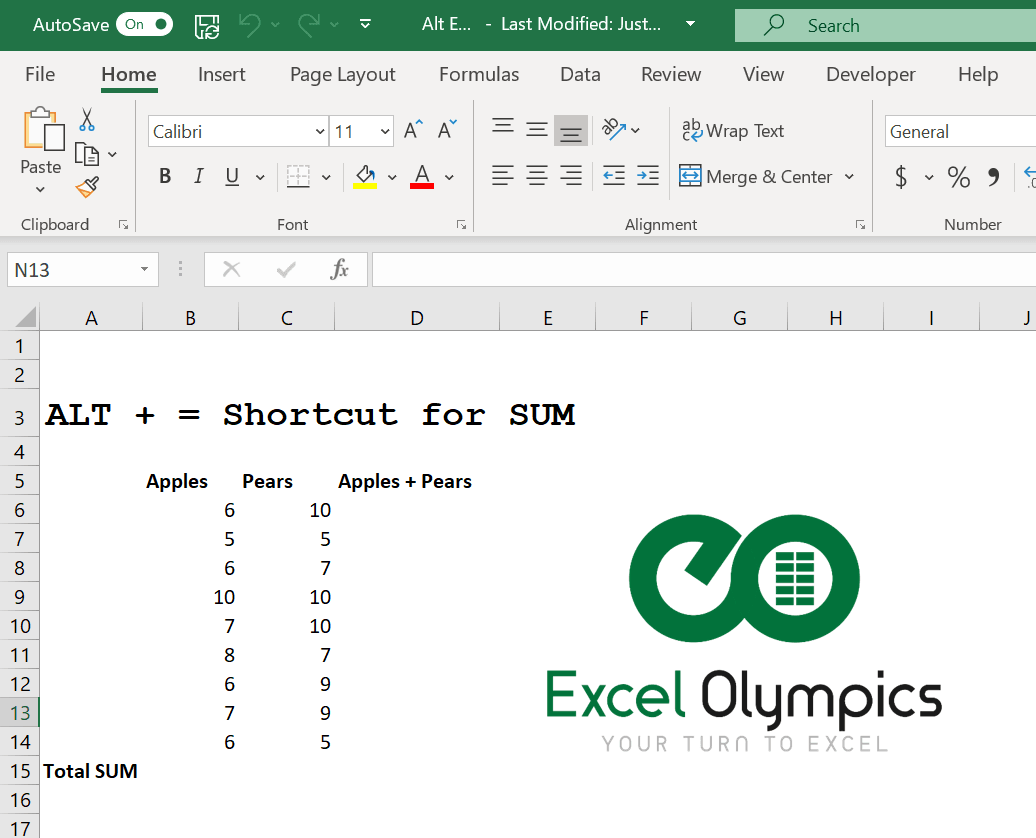Click the Select All corner triangle

pyautogui.click(x=24, y=317)
